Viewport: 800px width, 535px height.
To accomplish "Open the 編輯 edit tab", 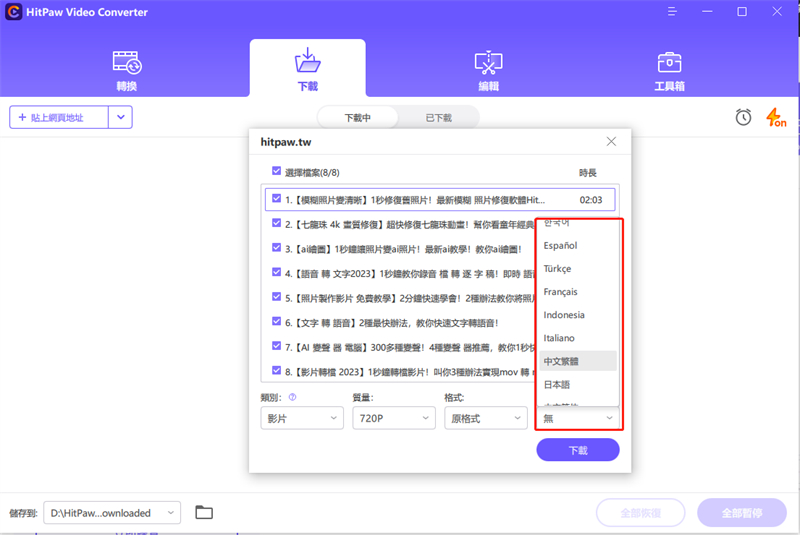I will (x=488, y=70).
